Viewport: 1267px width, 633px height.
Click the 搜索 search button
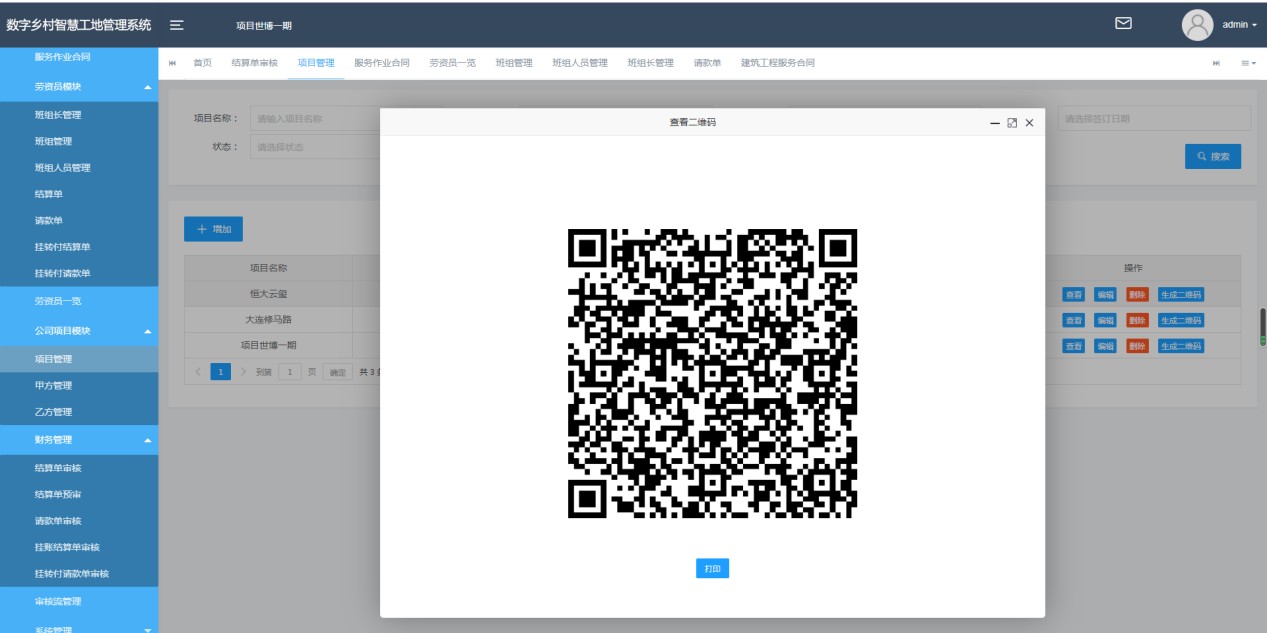tap(1213, 156)
